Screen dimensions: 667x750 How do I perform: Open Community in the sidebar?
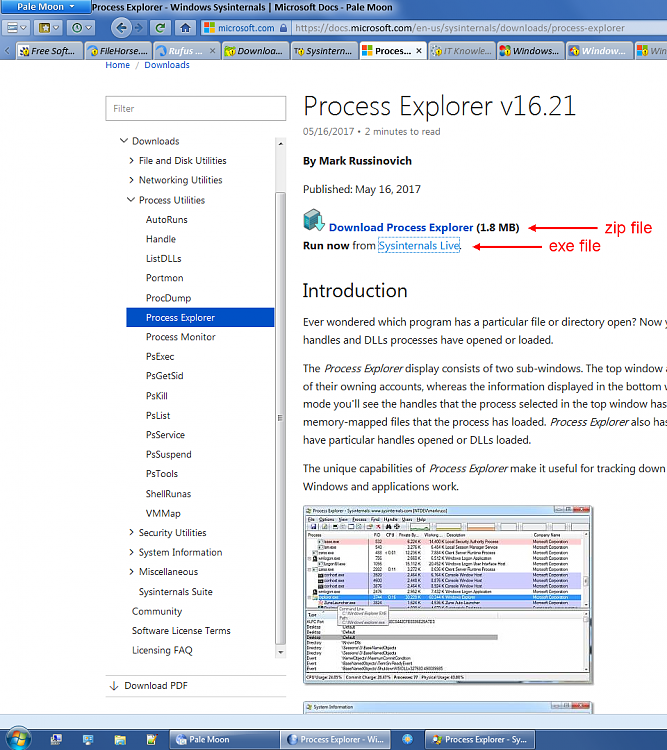[157, 611]
